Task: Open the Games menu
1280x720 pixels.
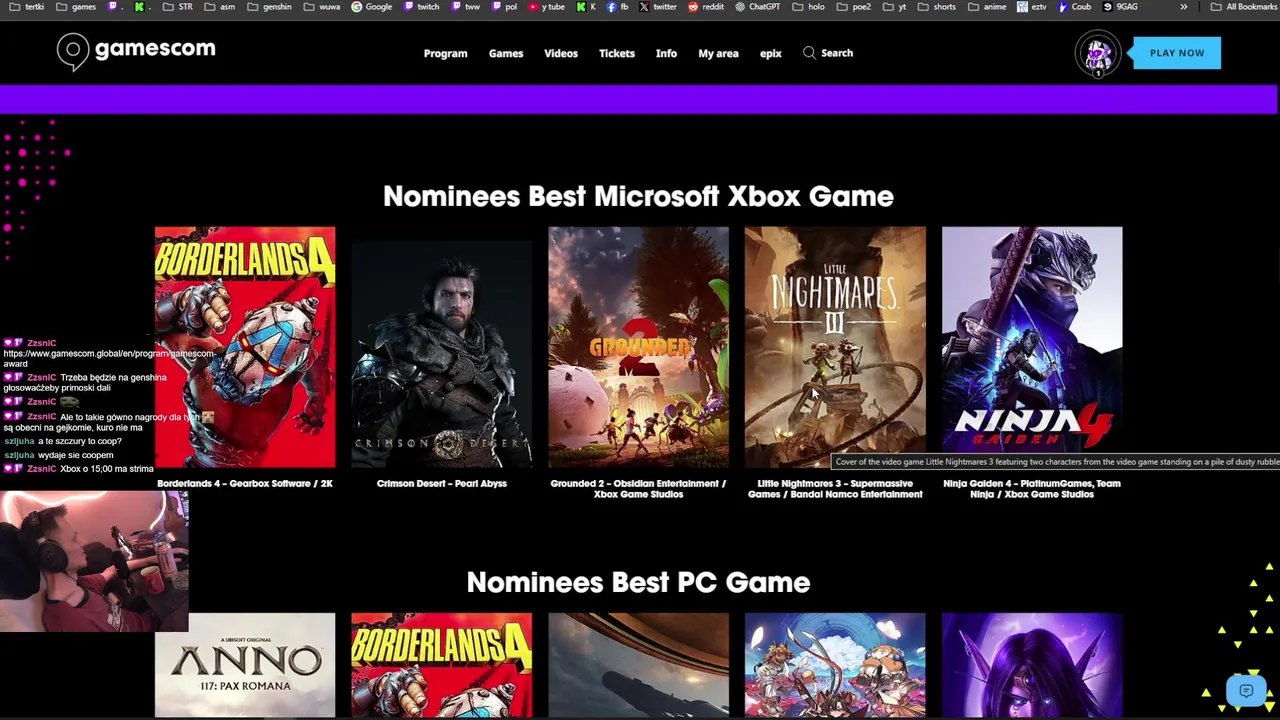Action: coord(506,53)
